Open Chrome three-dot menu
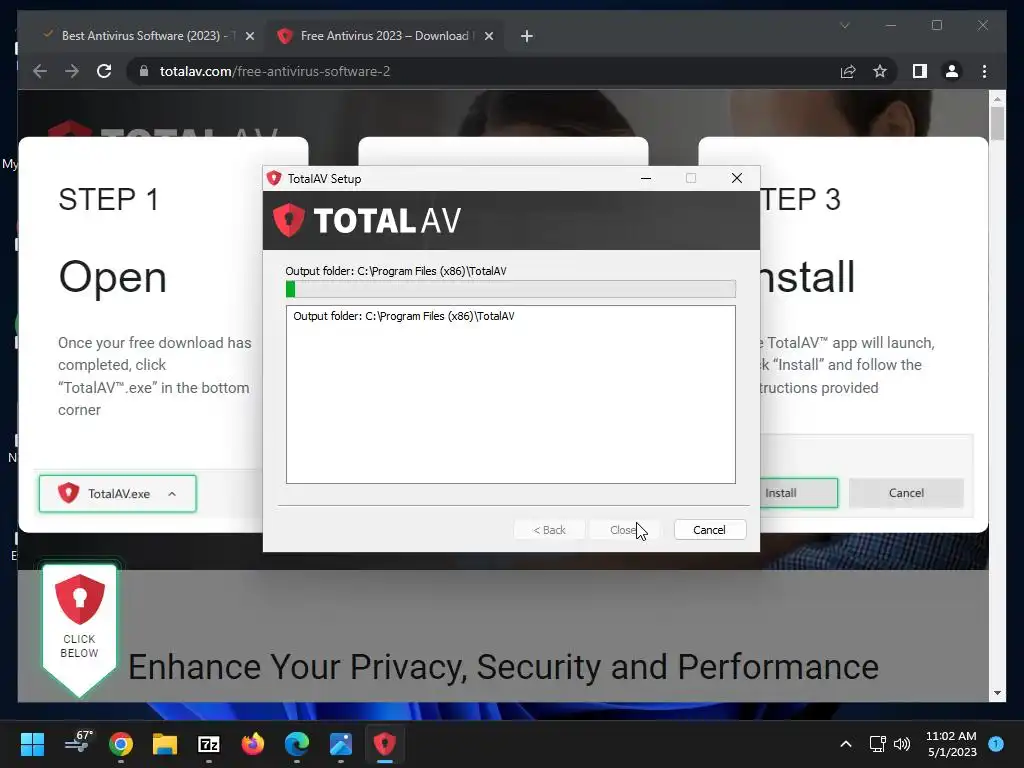The width and height of the screenshot is (1024, 768). click(x=984, y=71)
